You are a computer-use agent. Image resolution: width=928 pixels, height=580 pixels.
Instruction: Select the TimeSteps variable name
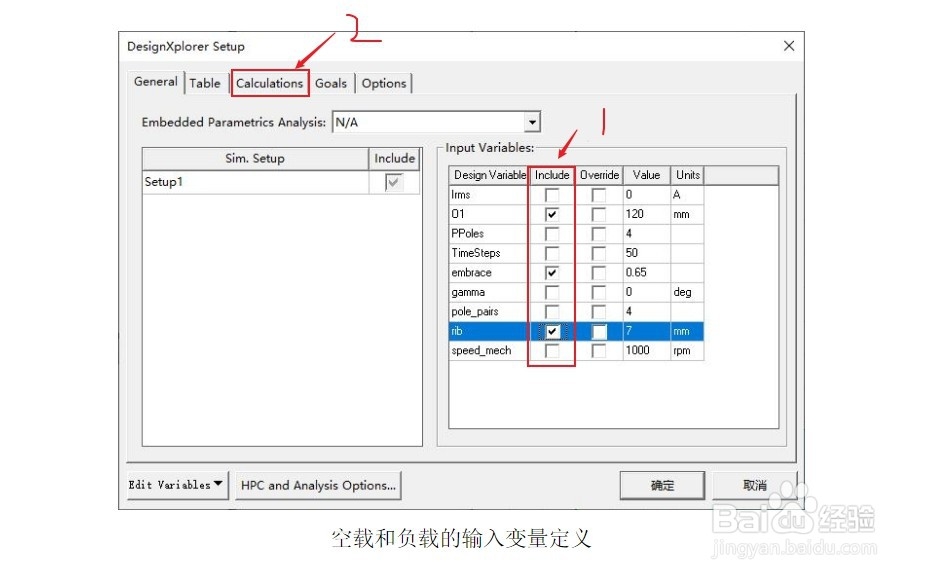[x=475, y=253]
